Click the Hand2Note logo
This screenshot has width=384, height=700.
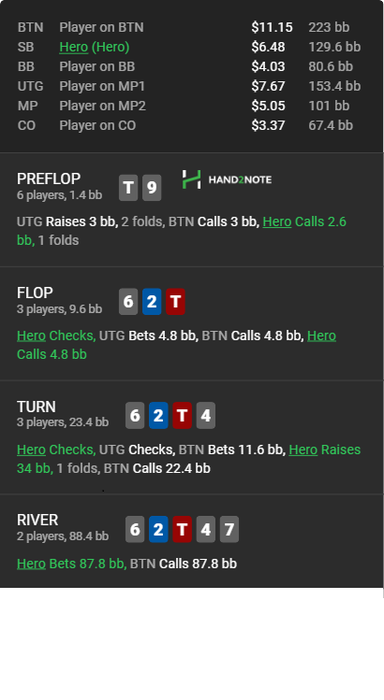[x=227, y=179]
